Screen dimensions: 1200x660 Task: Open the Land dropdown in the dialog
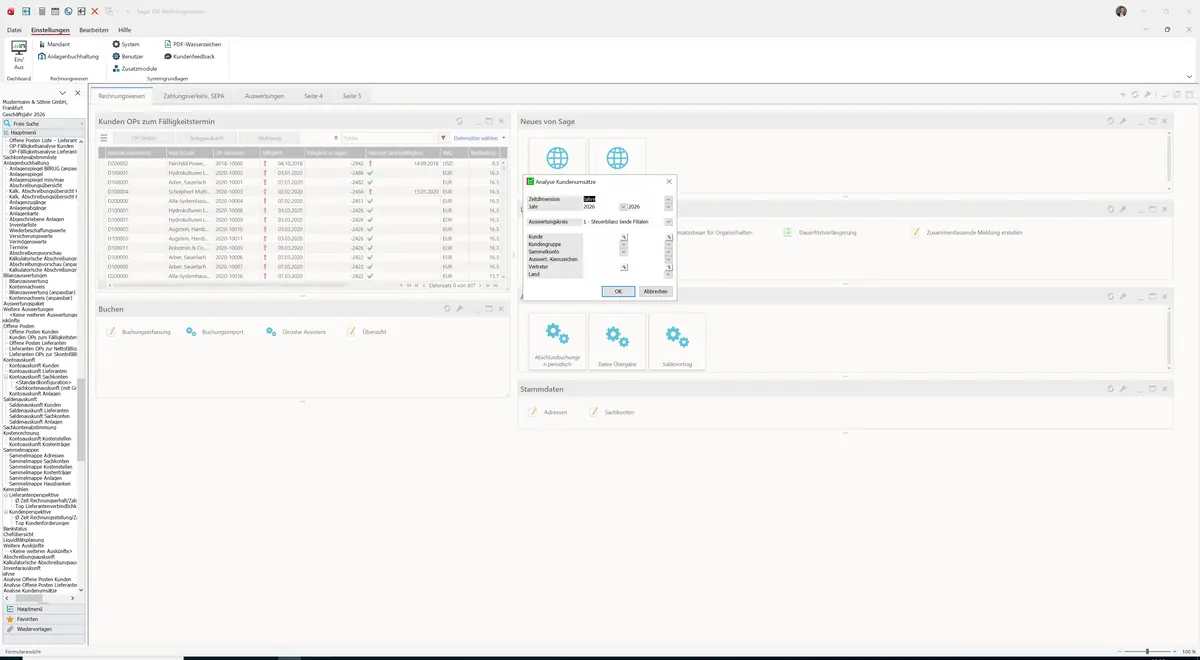[668, 273]
